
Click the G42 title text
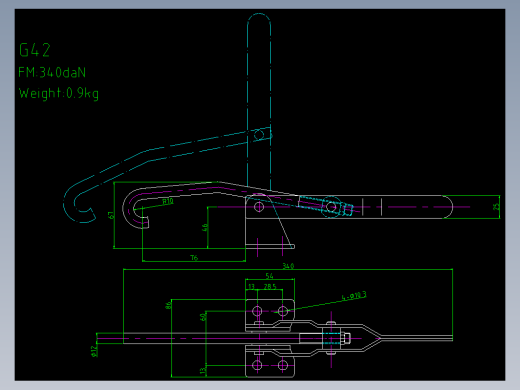[x=35, y=50]
